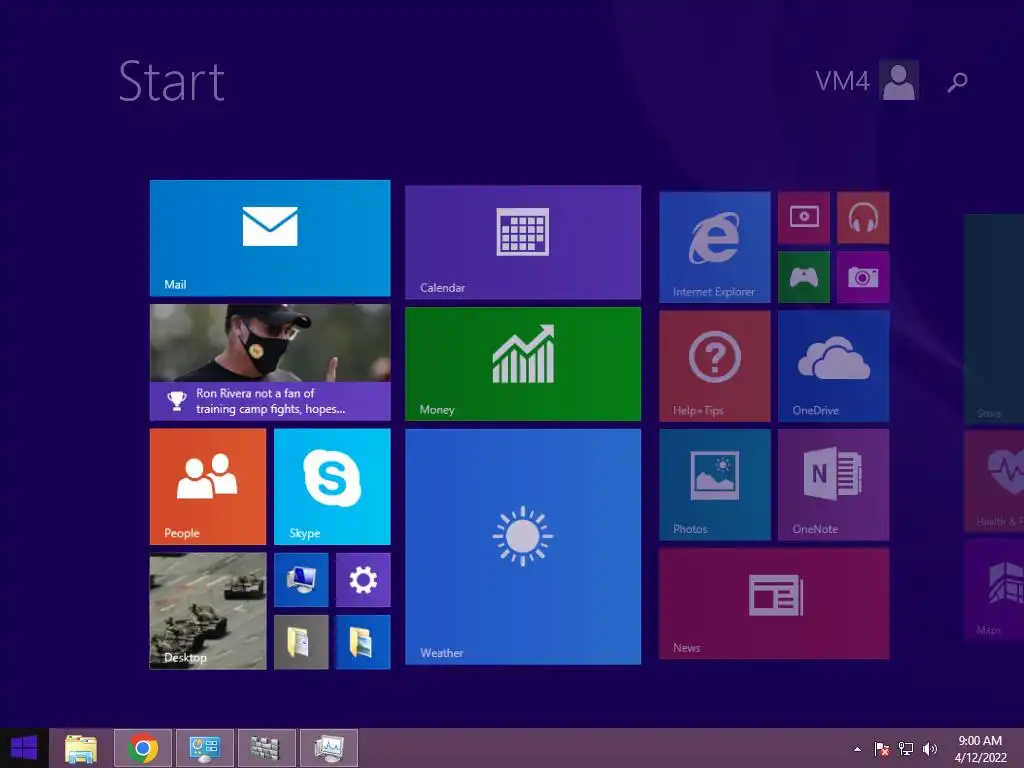
Task: Open the PC settings gear tile
Action: coord(363,580)
